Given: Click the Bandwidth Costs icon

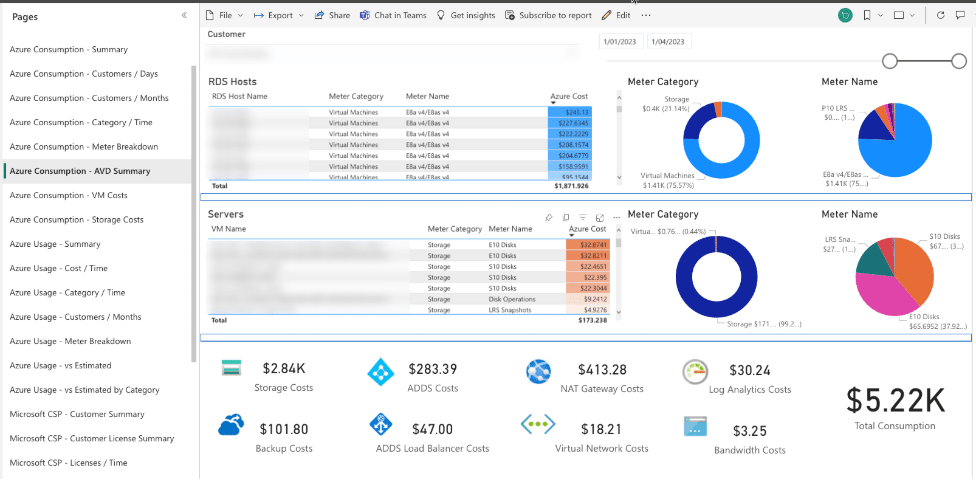Looking at the screenshot, I should coord(695,426).
